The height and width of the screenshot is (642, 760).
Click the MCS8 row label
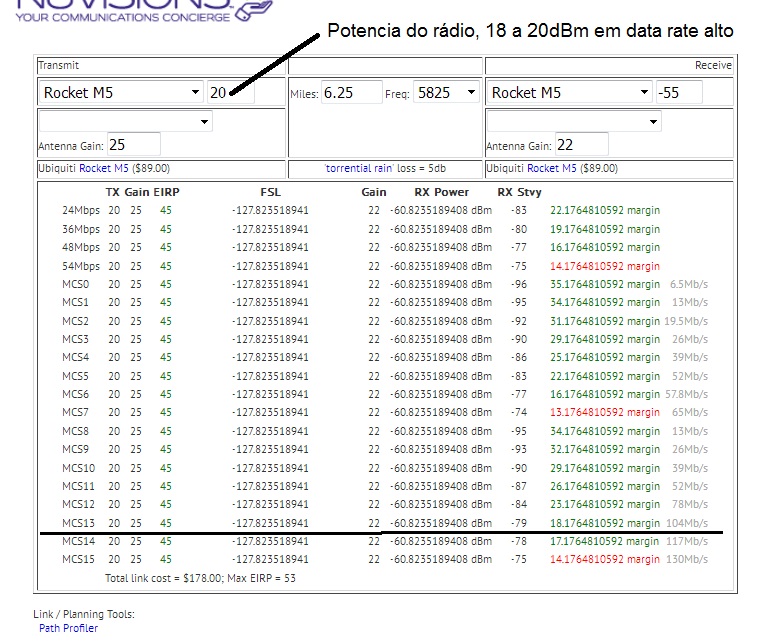[76, 431]
